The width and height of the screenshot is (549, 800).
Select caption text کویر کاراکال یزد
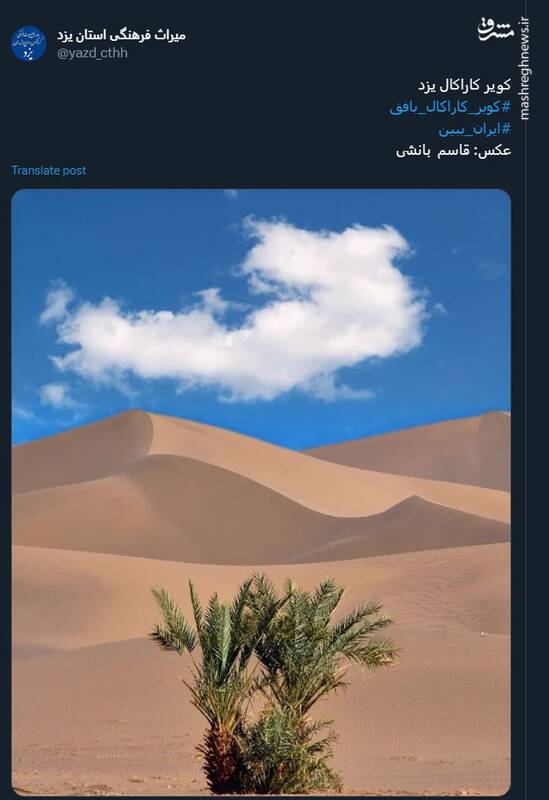coord(464,86)
